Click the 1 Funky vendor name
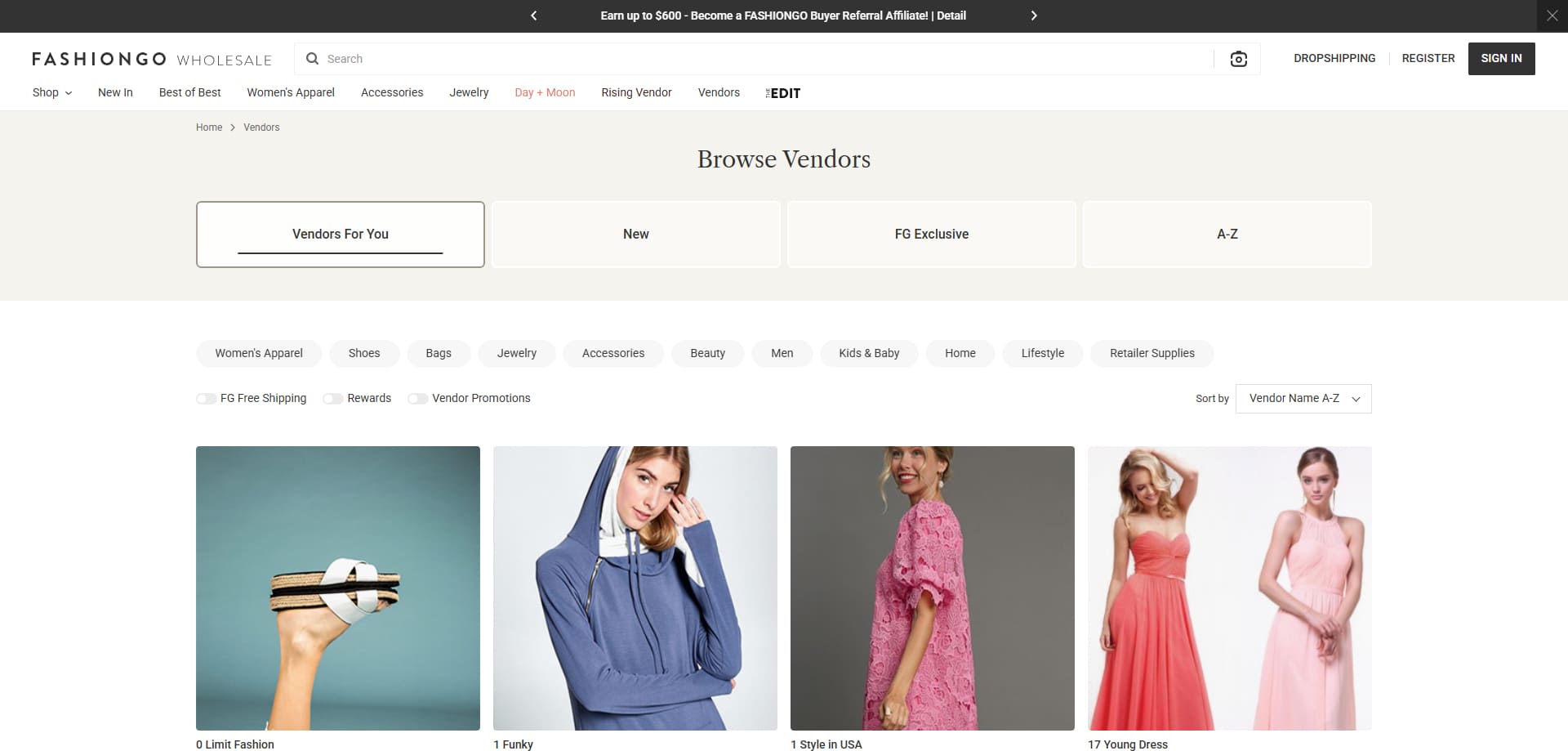This screenshot has width=1568, height=751. (x=513, y=744)
